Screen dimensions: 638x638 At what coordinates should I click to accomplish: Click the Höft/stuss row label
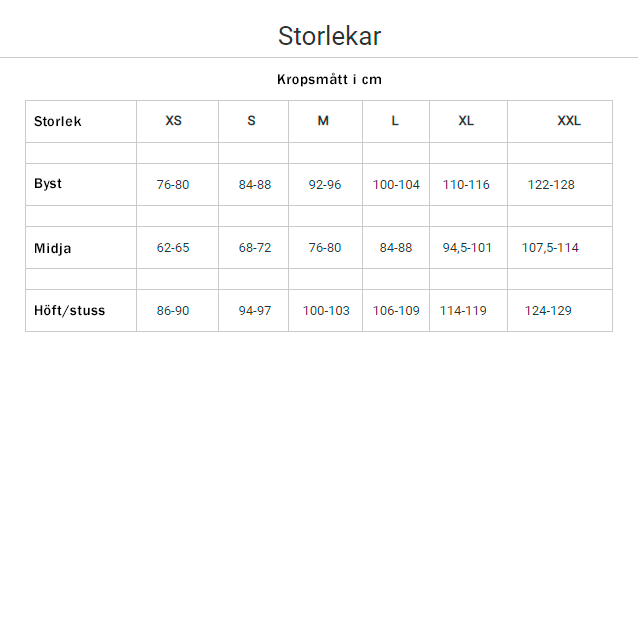tap(70, 310)
